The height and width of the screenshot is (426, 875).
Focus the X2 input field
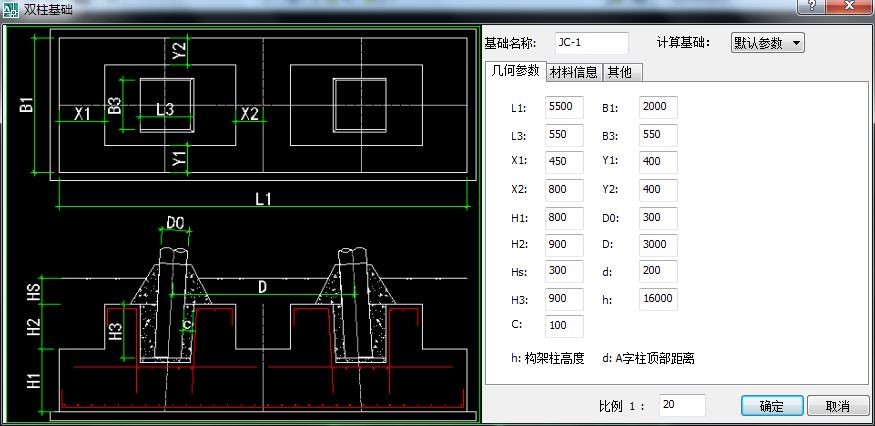coord(564,189)
